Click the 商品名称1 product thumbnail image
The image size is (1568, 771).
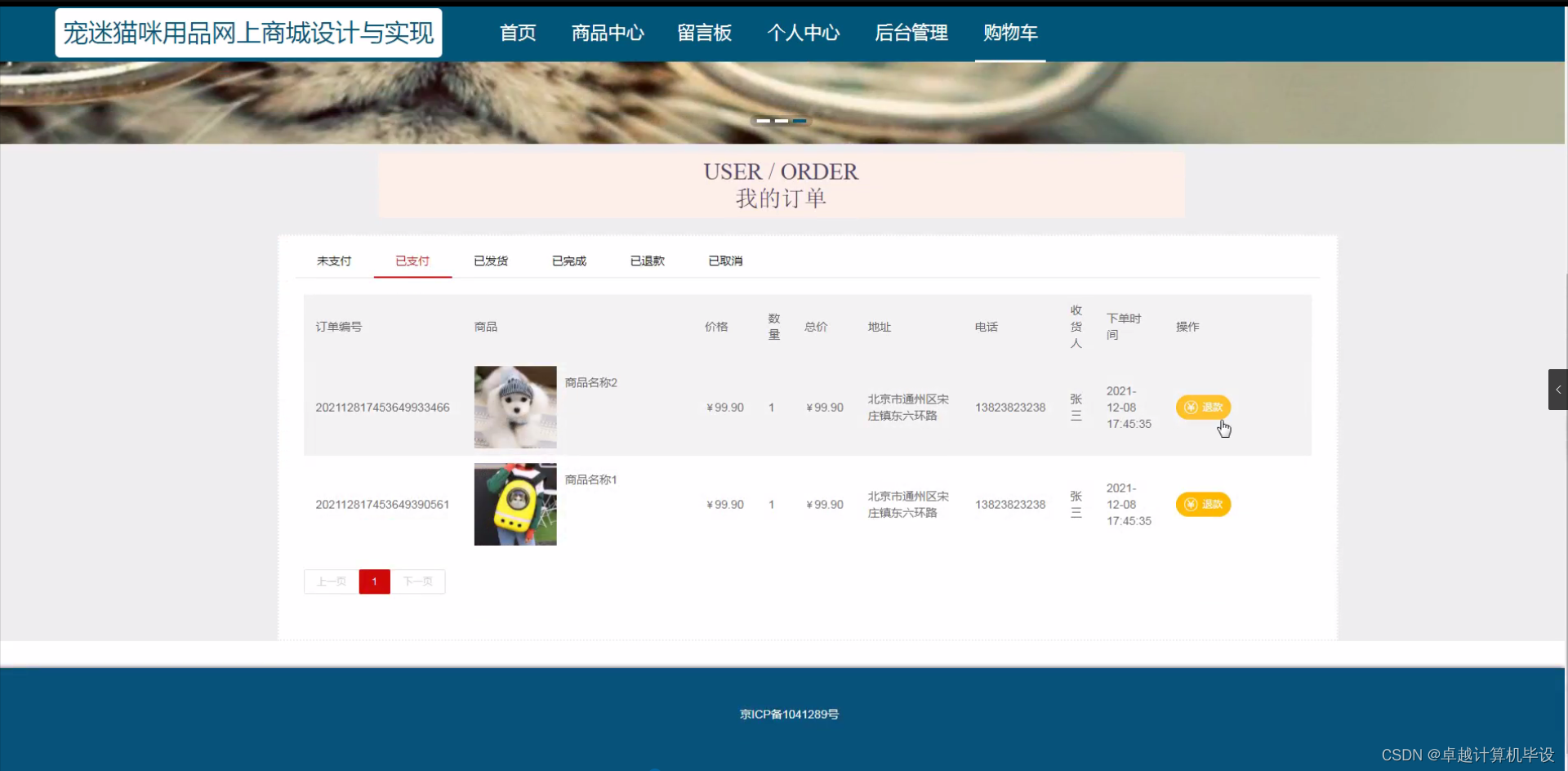point(514,504)
